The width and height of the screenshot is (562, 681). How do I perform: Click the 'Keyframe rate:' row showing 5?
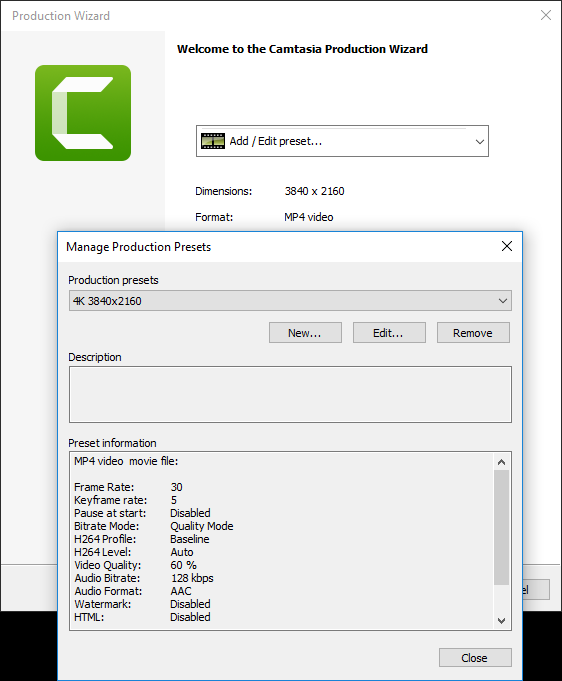[126, 500]
